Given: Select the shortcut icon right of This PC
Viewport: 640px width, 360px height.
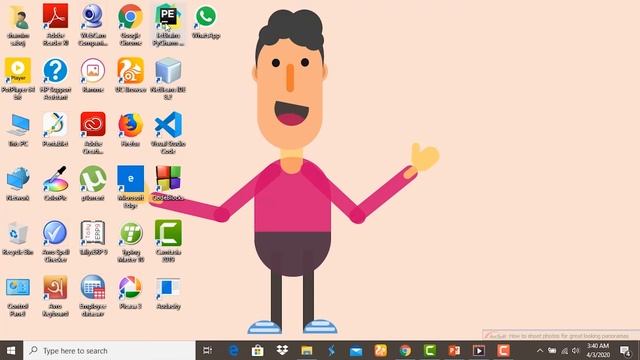Looking at the screenshot, I should (x=56, y=124).
